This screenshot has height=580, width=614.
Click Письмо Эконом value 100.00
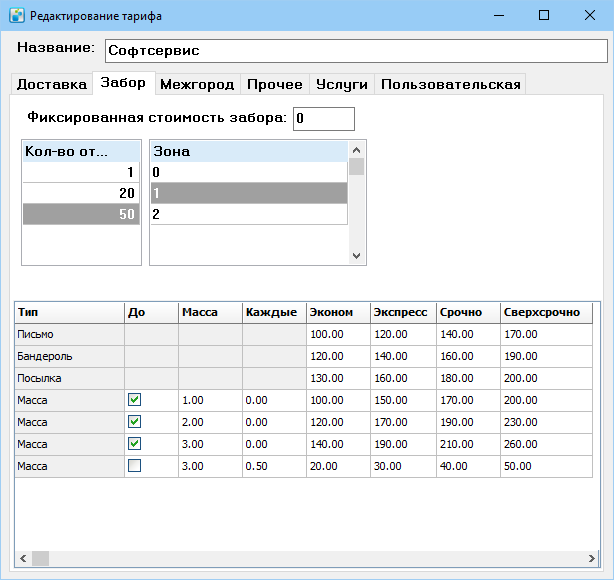(x=338, y=334)
